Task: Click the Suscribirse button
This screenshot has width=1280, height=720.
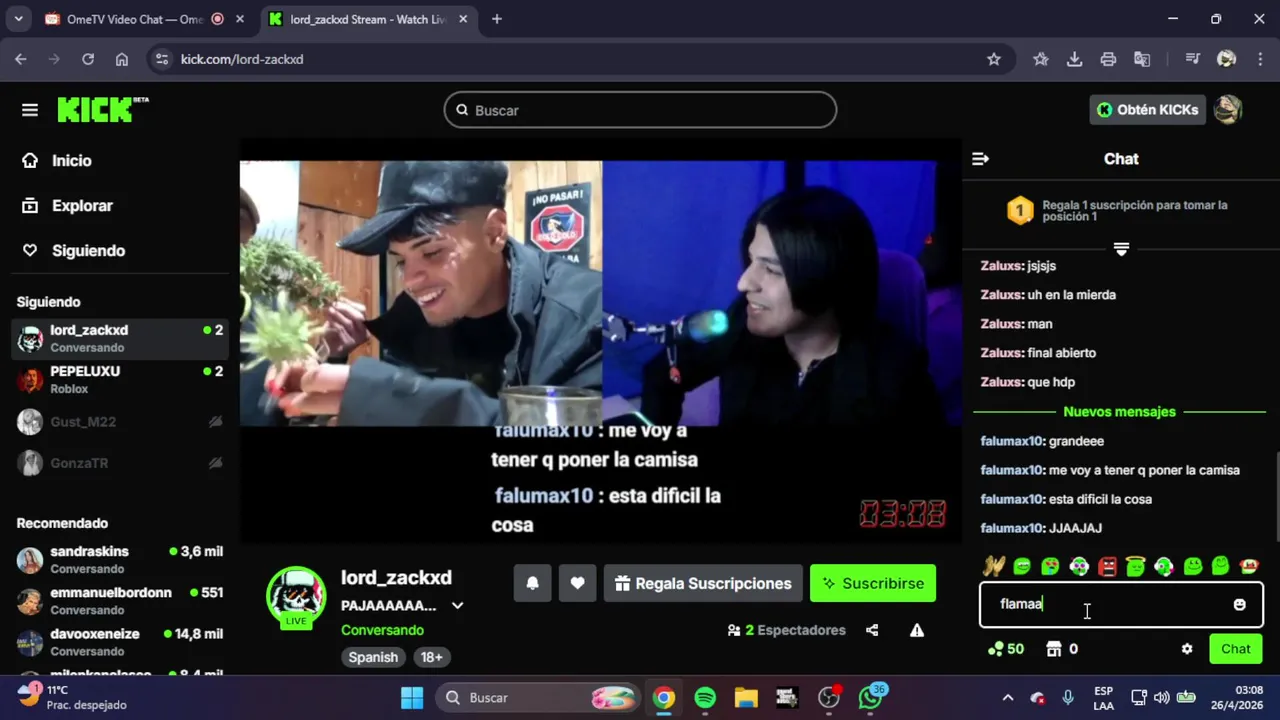Action: 873,583
